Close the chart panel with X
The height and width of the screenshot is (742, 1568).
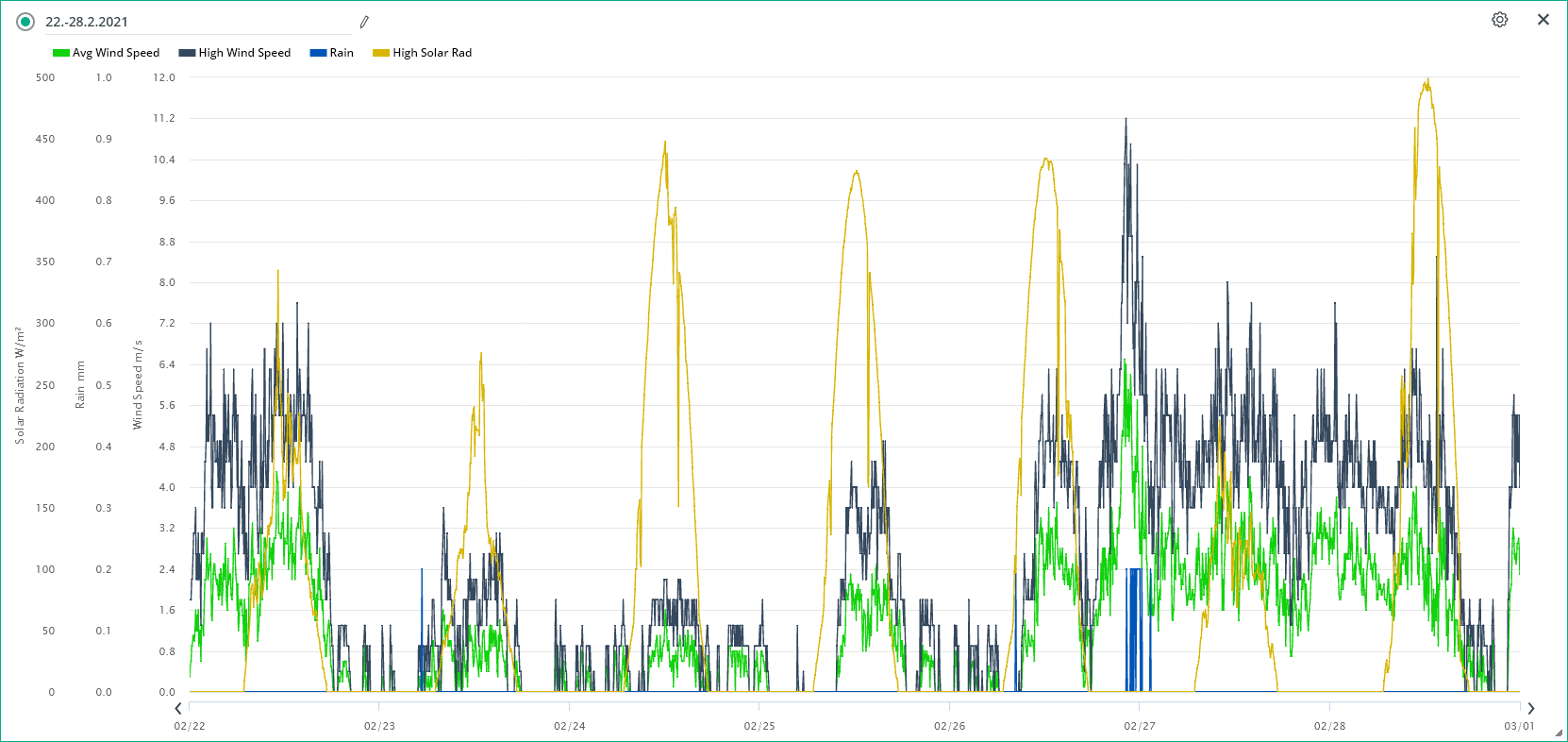pyautogui.click(x=1543, y=20)
